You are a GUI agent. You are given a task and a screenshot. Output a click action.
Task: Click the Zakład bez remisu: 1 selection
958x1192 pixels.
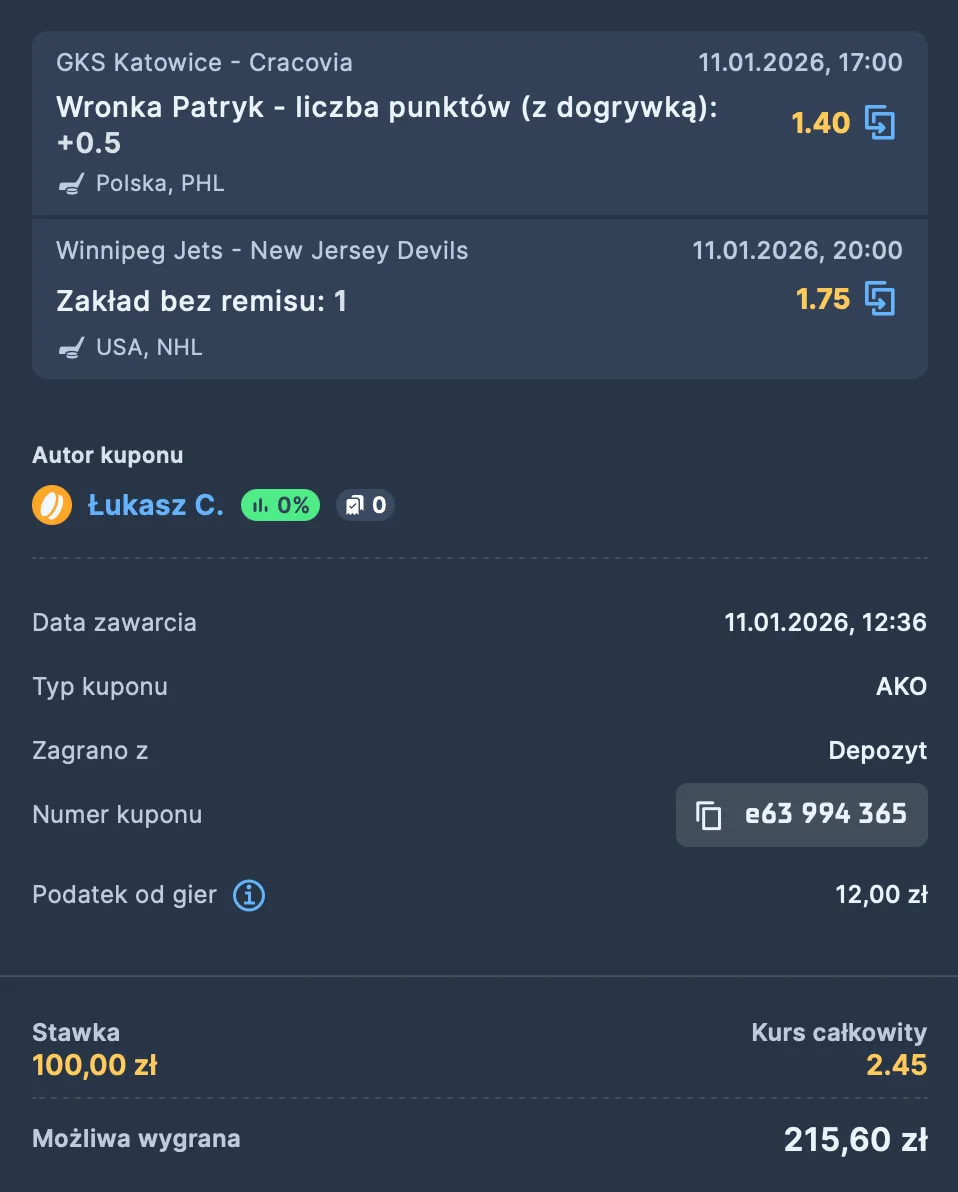point(202,300)
